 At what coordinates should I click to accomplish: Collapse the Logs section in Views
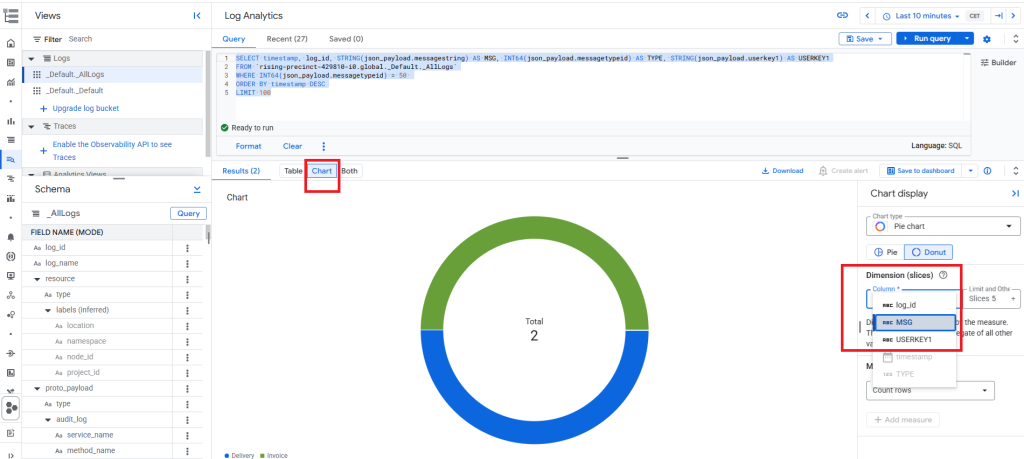click(x=31, y=58)
